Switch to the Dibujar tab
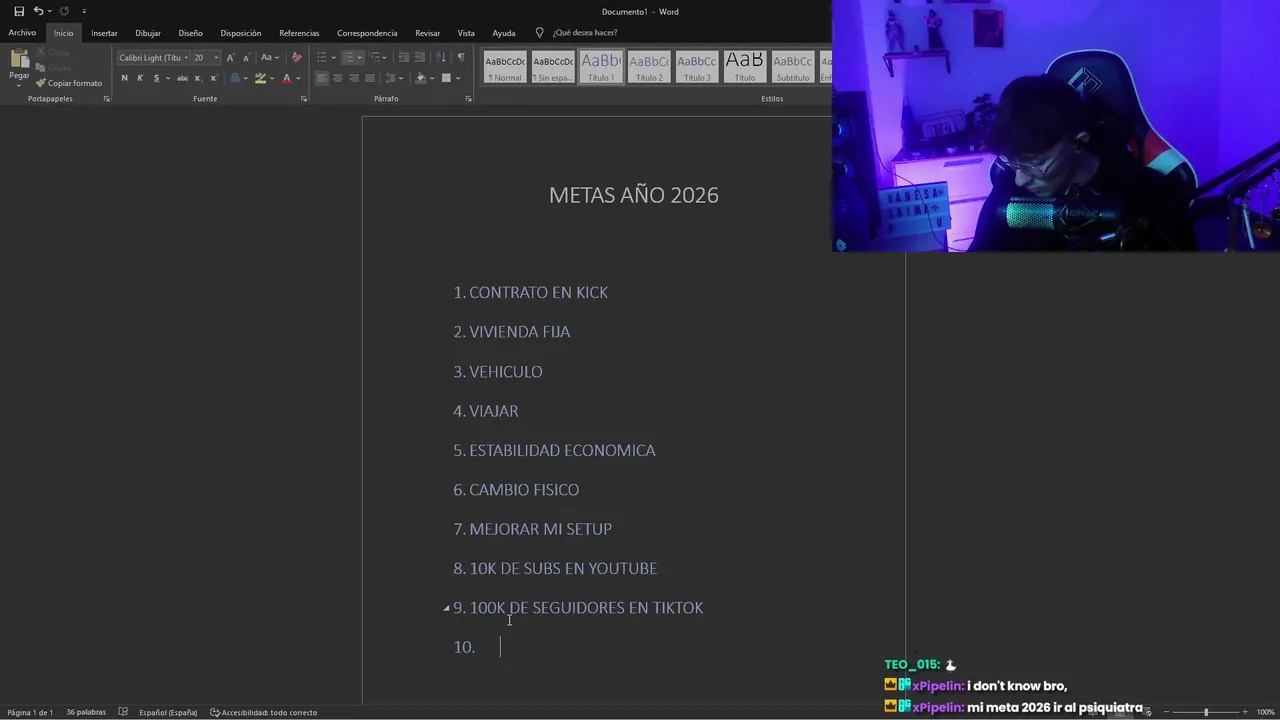1280x720 pixels. tap(148, 33)
